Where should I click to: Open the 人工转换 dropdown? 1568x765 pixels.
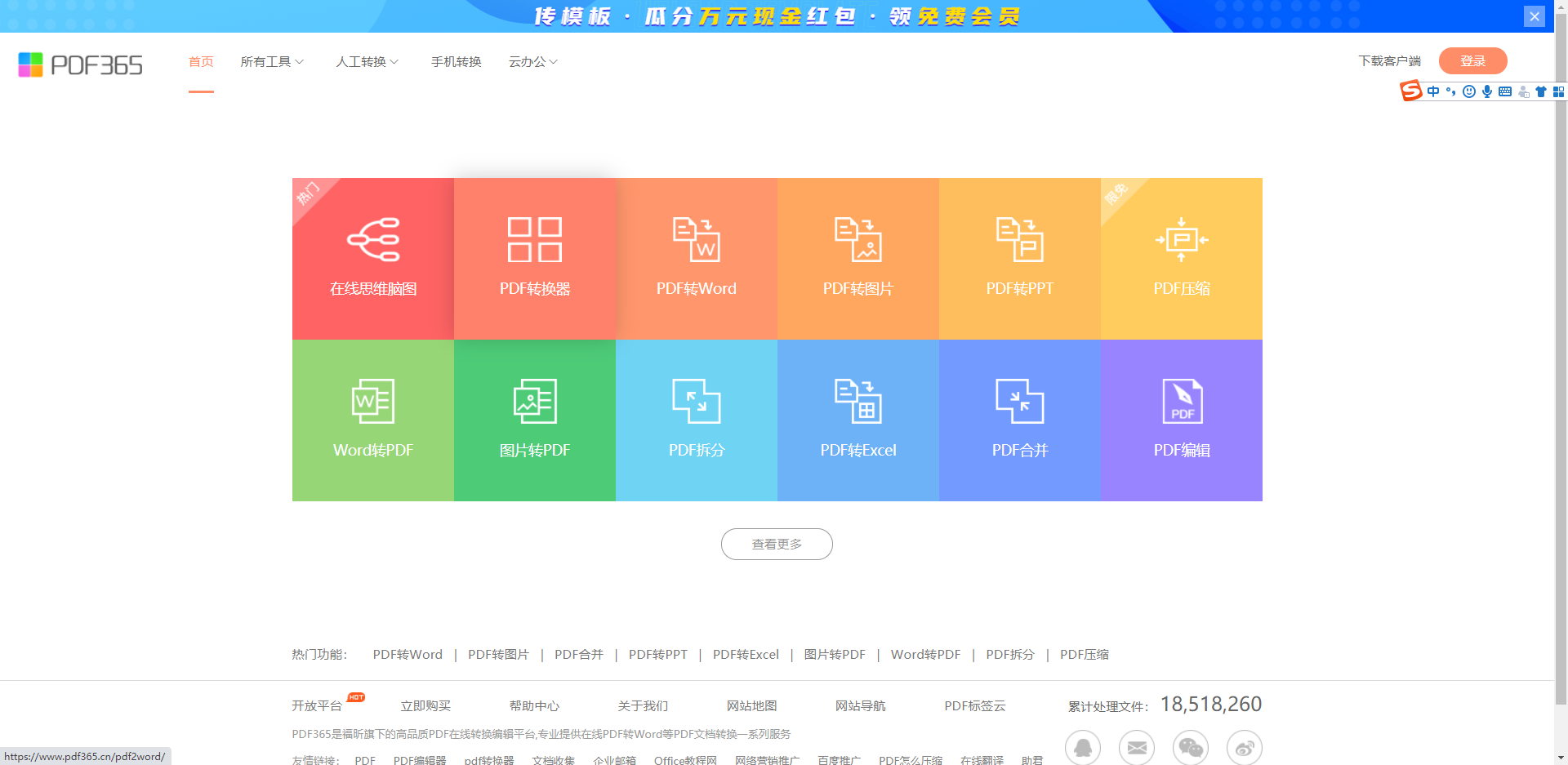pos(367,61)
